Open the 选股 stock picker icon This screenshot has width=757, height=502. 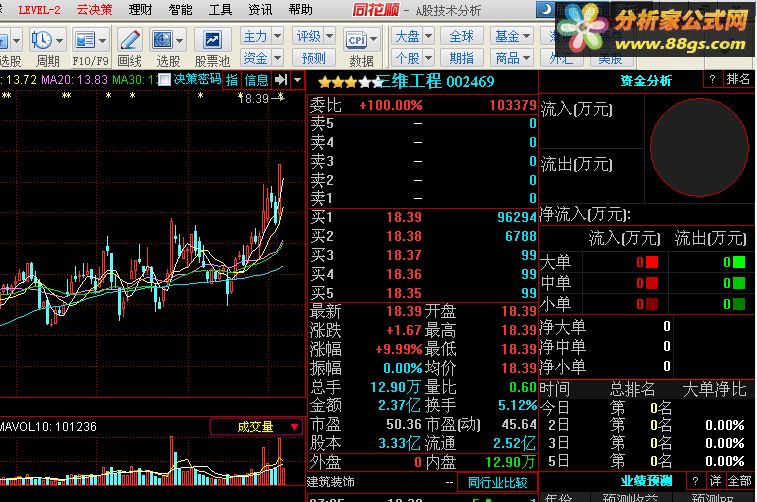point(162,40)
